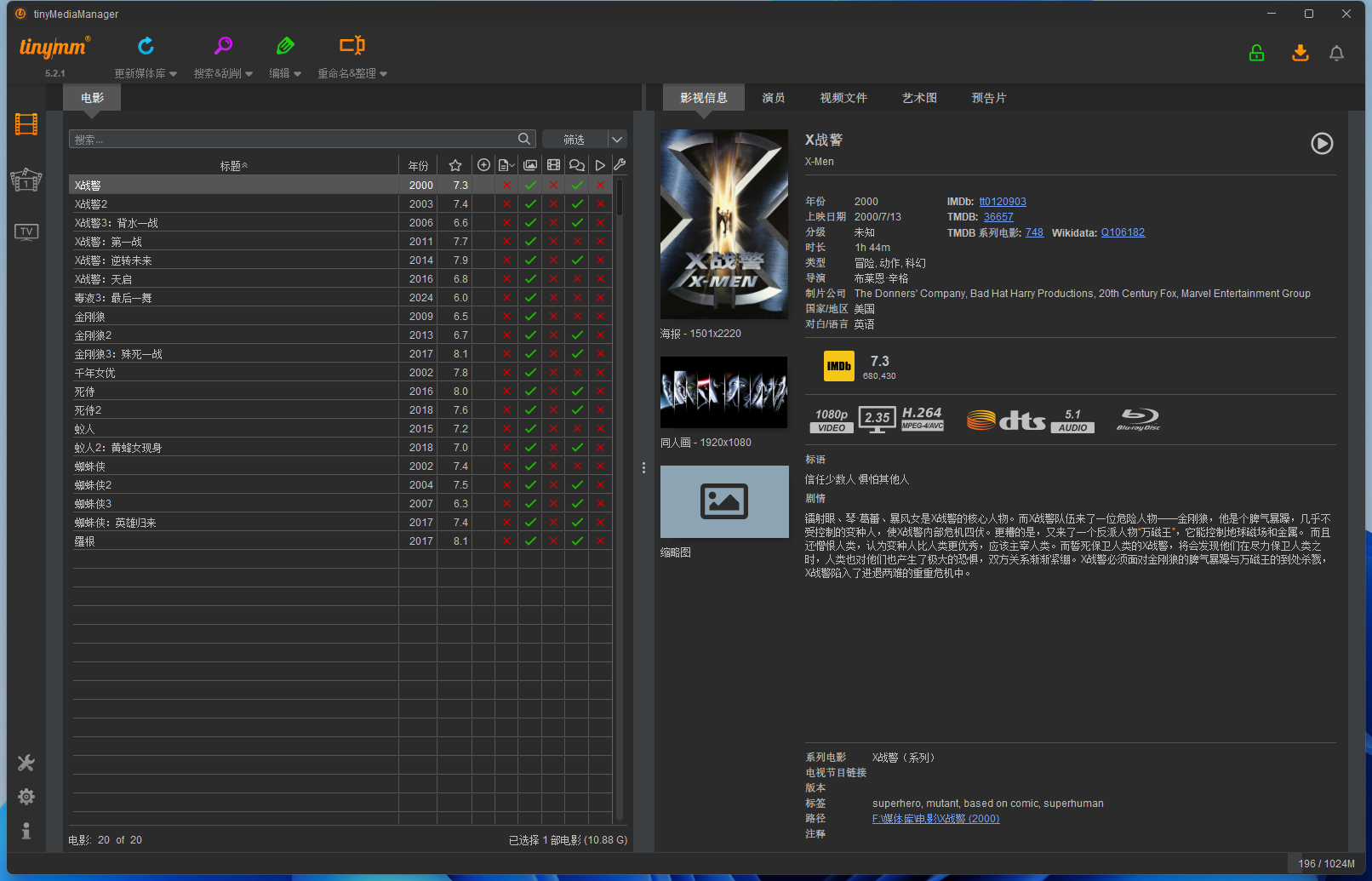Click the Update media library refresh icon
Viewport: 1372px width, 881px height.
(146, 46)
